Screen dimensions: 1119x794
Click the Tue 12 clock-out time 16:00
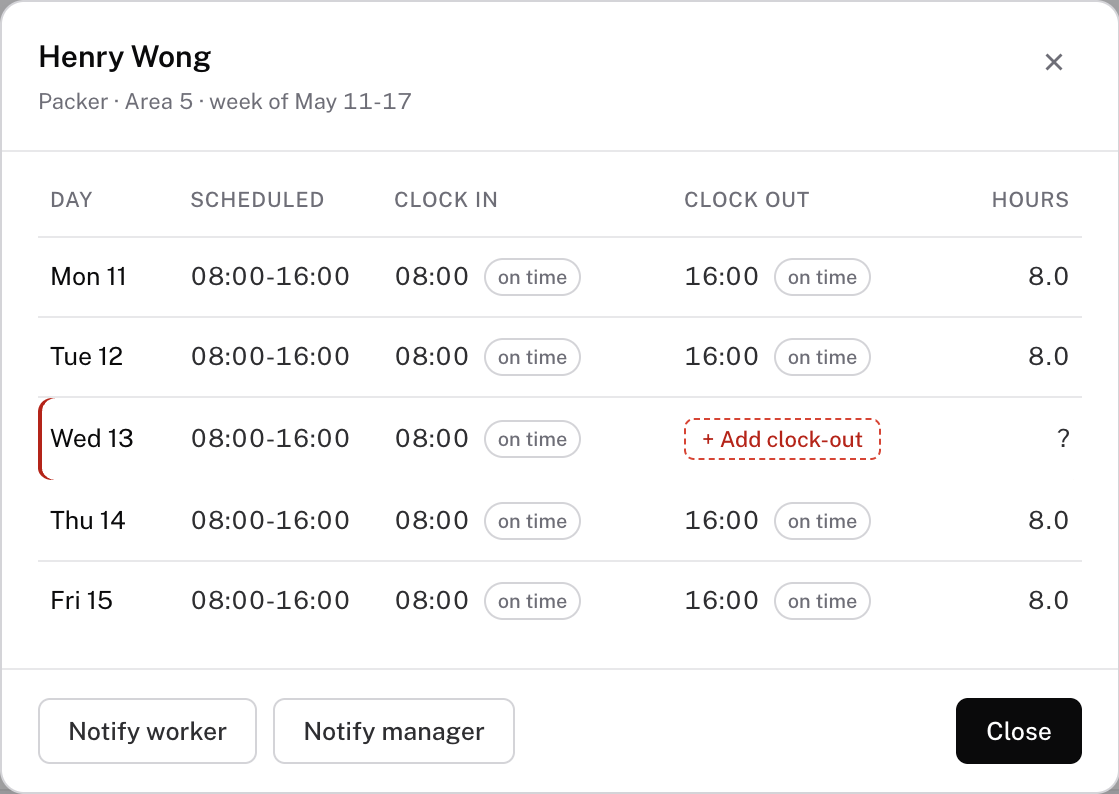click(x=721, y=357)
